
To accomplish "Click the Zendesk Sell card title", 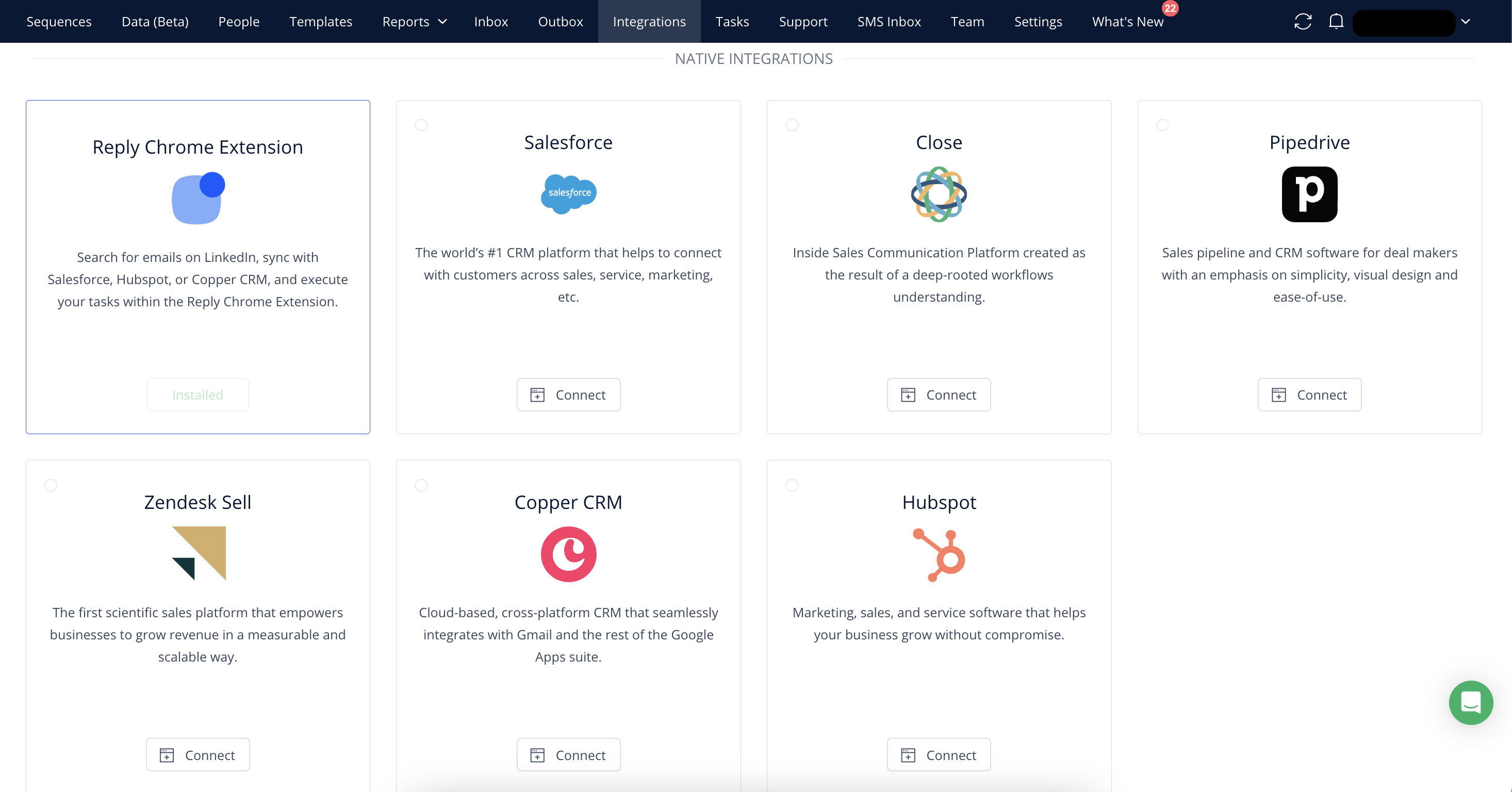I will pos(198,502).
